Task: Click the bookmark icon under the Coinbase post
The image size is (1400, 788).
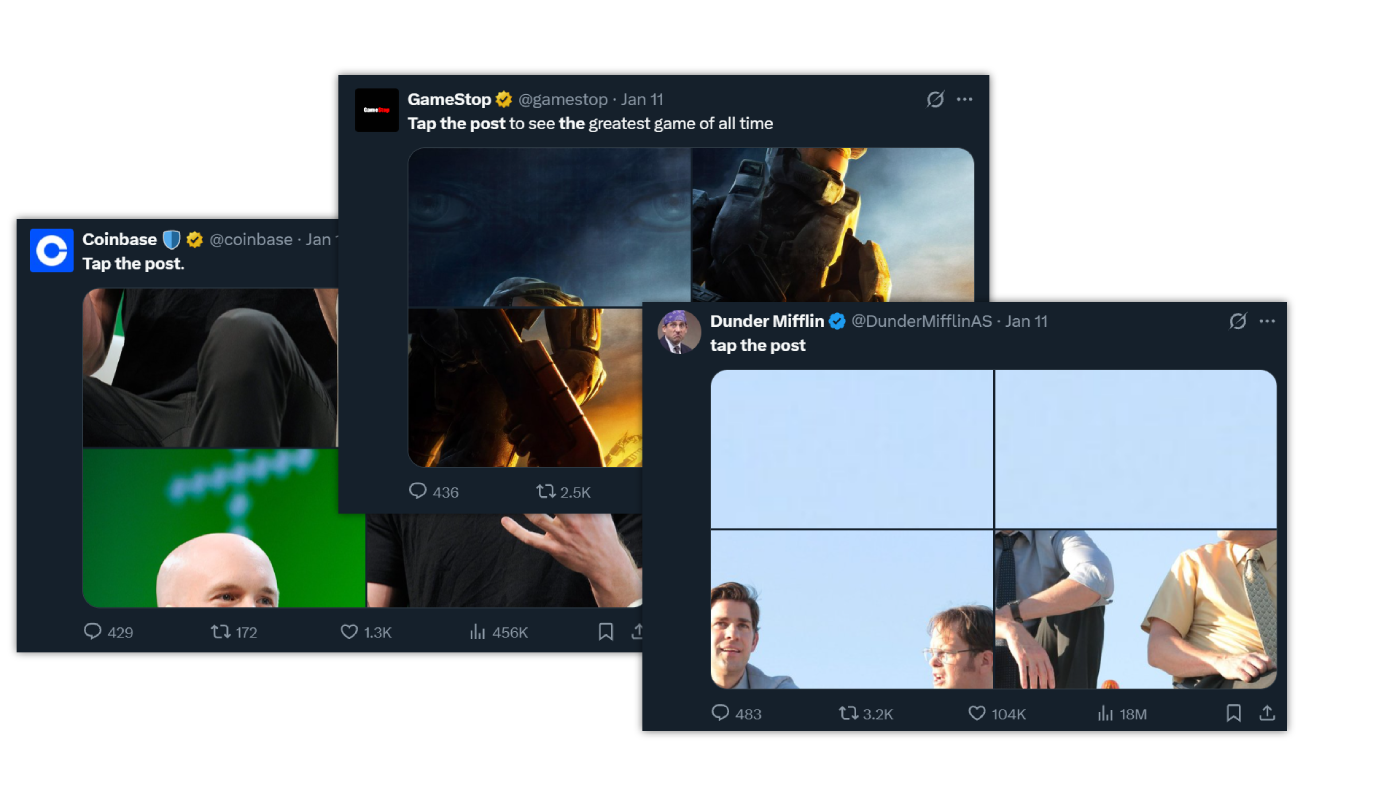Action: [x=604, y=631]
